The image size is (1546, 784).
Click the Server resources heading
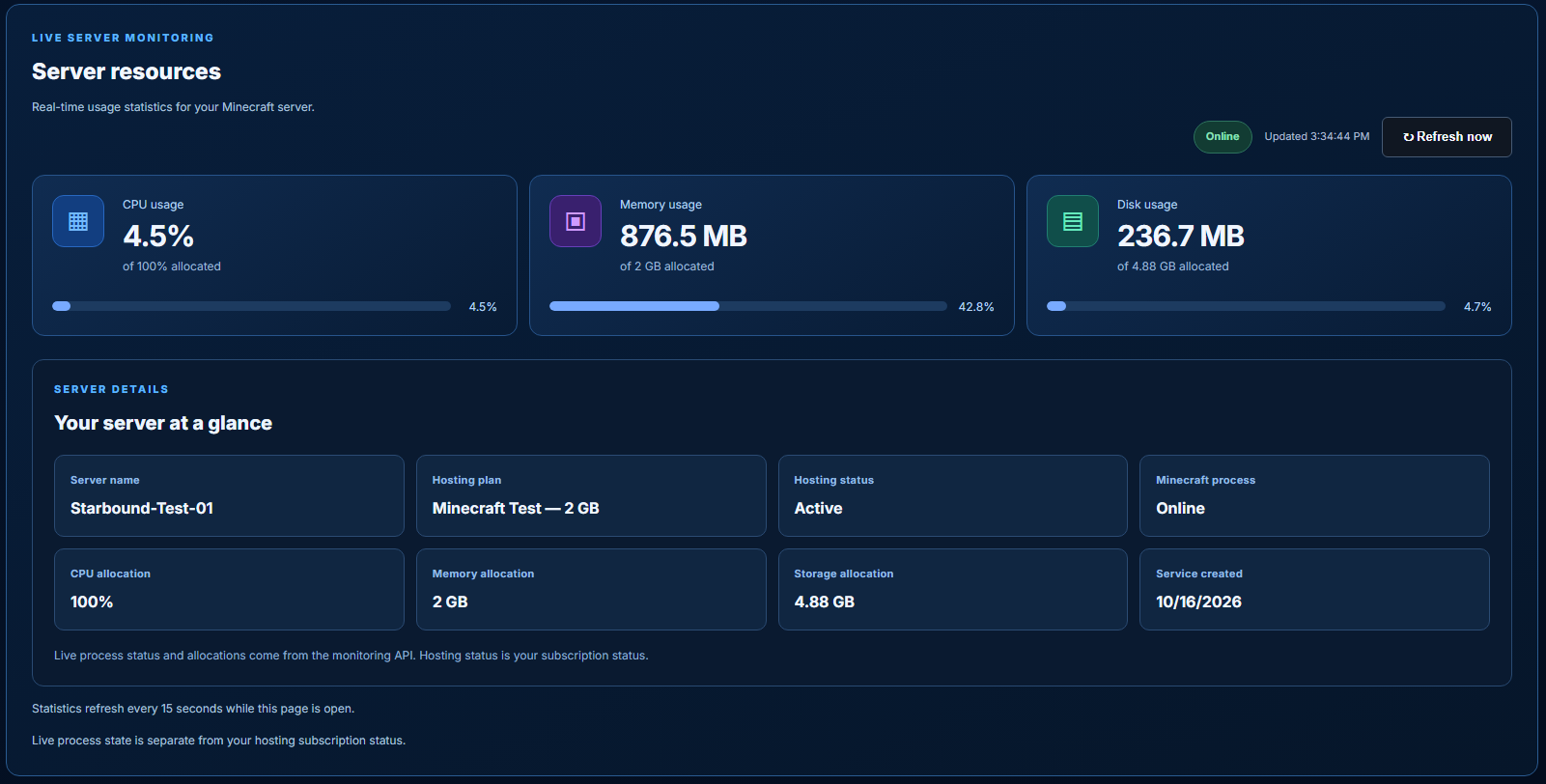coord(126,71)
